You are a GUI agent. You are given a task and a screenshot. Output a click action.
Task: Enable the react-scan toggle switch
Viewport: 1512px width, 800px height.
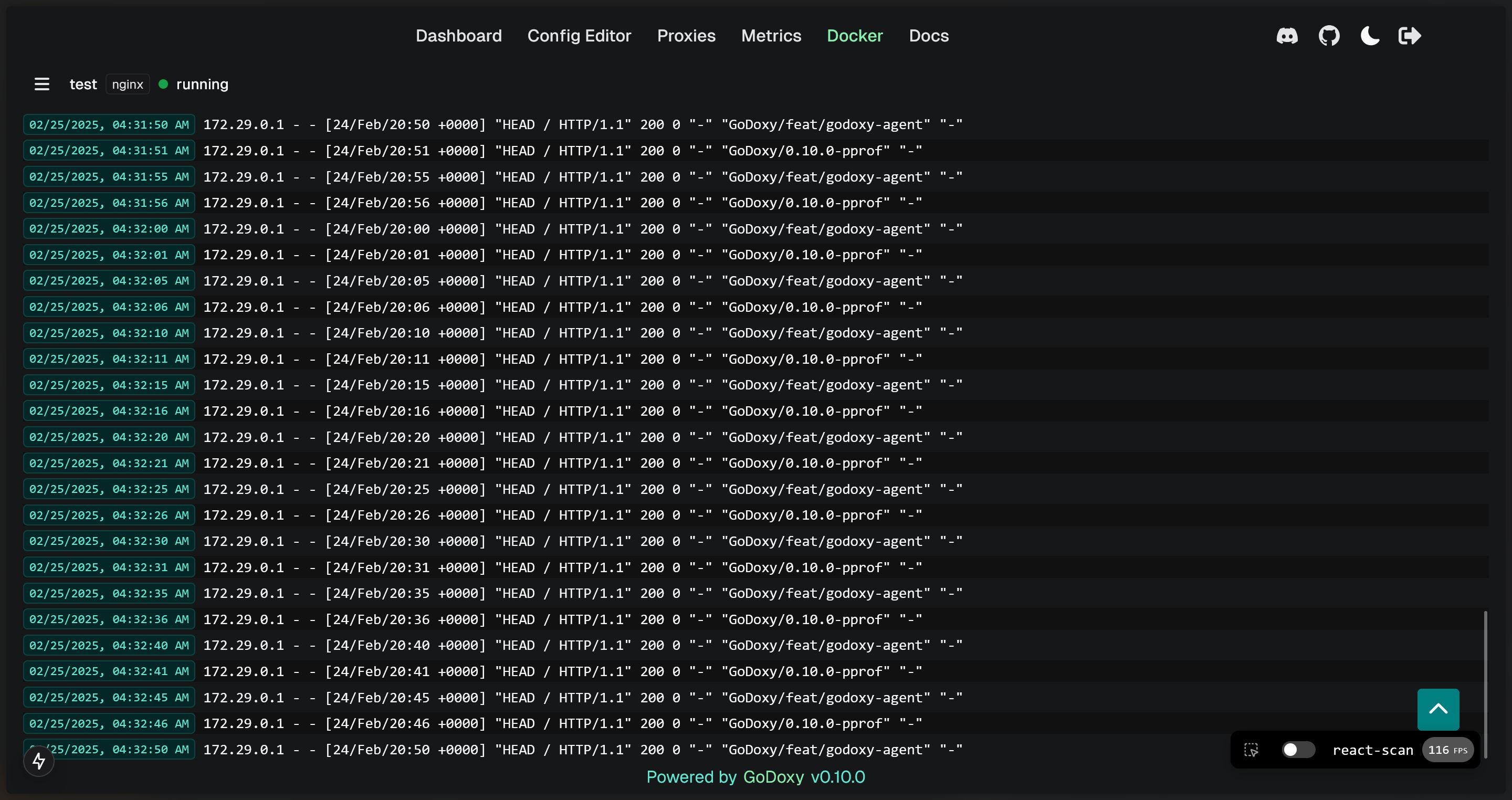click(1298, 750)
